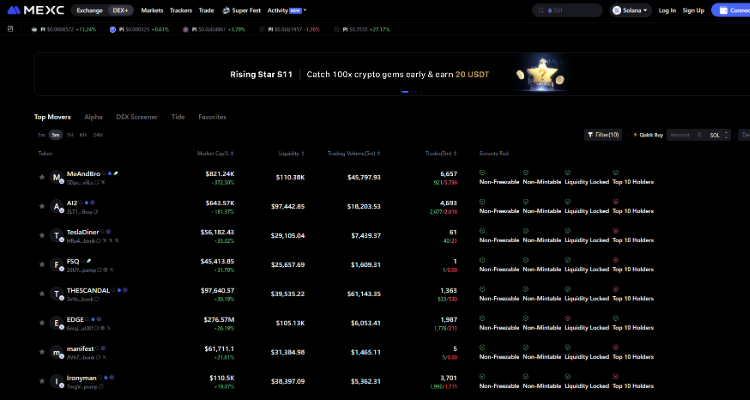Click the Connect wallet button

point(730,10)
